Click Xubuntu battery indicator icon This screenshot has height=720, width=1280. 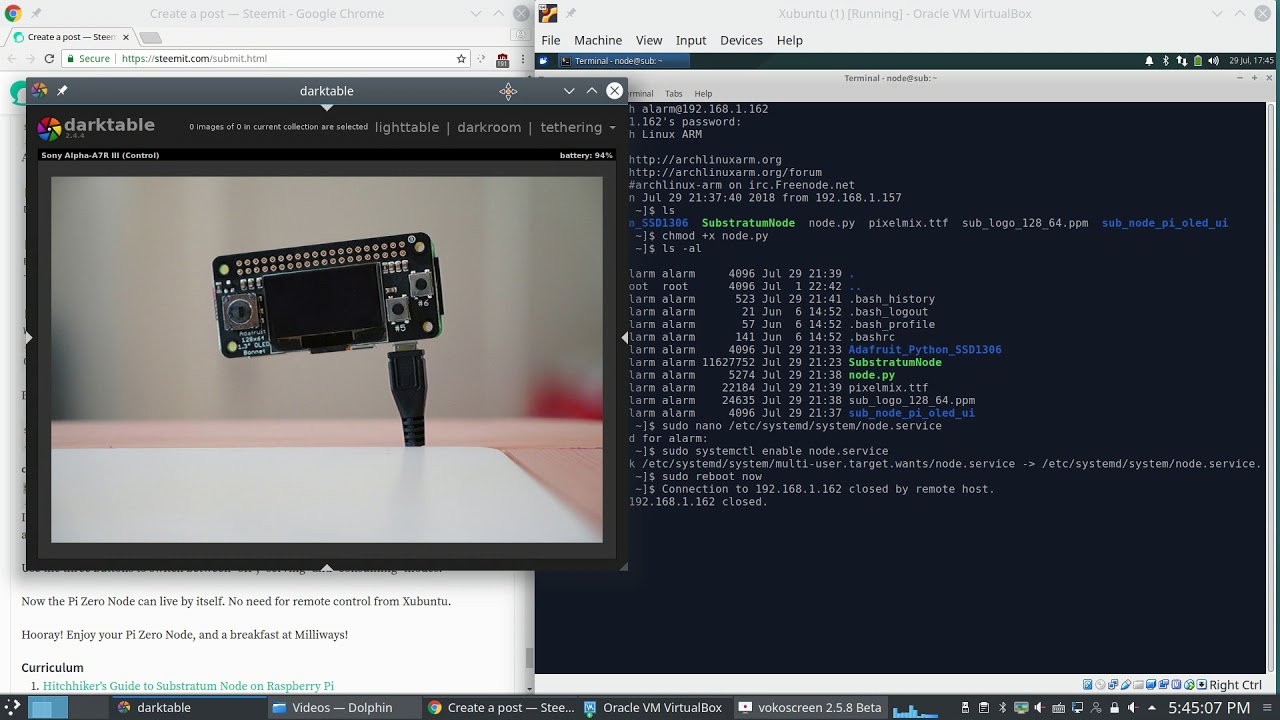[x=1196, y=61]
